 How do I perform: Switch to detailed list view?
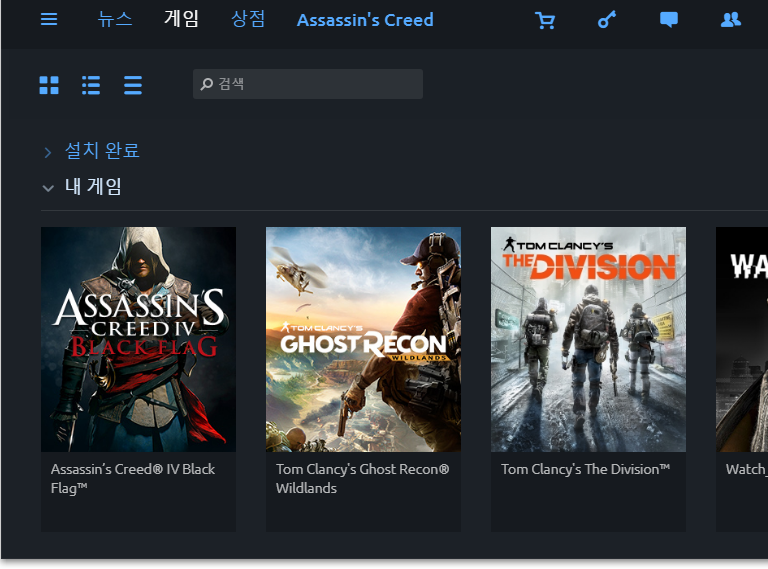click(91, 85)
